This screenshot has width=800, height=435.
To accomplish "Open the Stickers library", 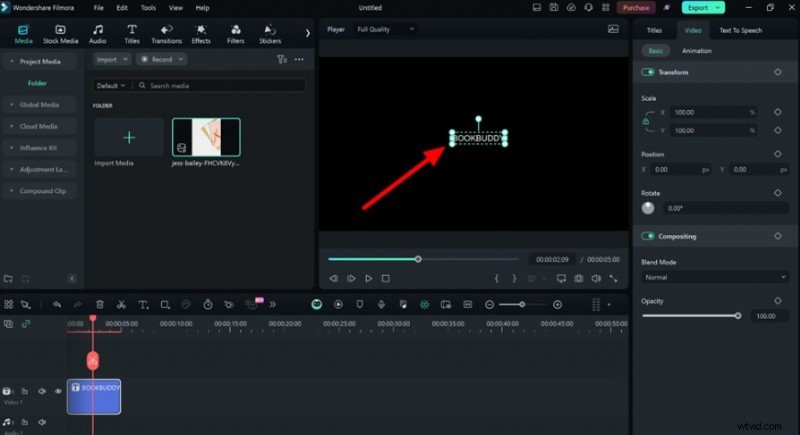I will click(270, 35).
